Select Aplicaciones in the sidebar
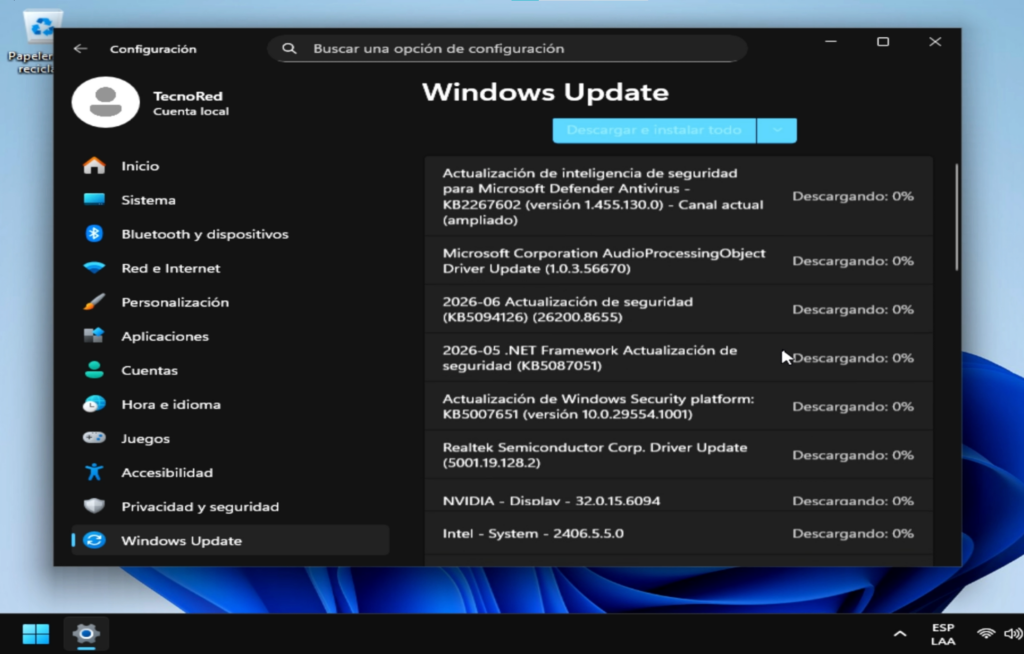This screenshot has width=1024, height=654. (230, 336)
